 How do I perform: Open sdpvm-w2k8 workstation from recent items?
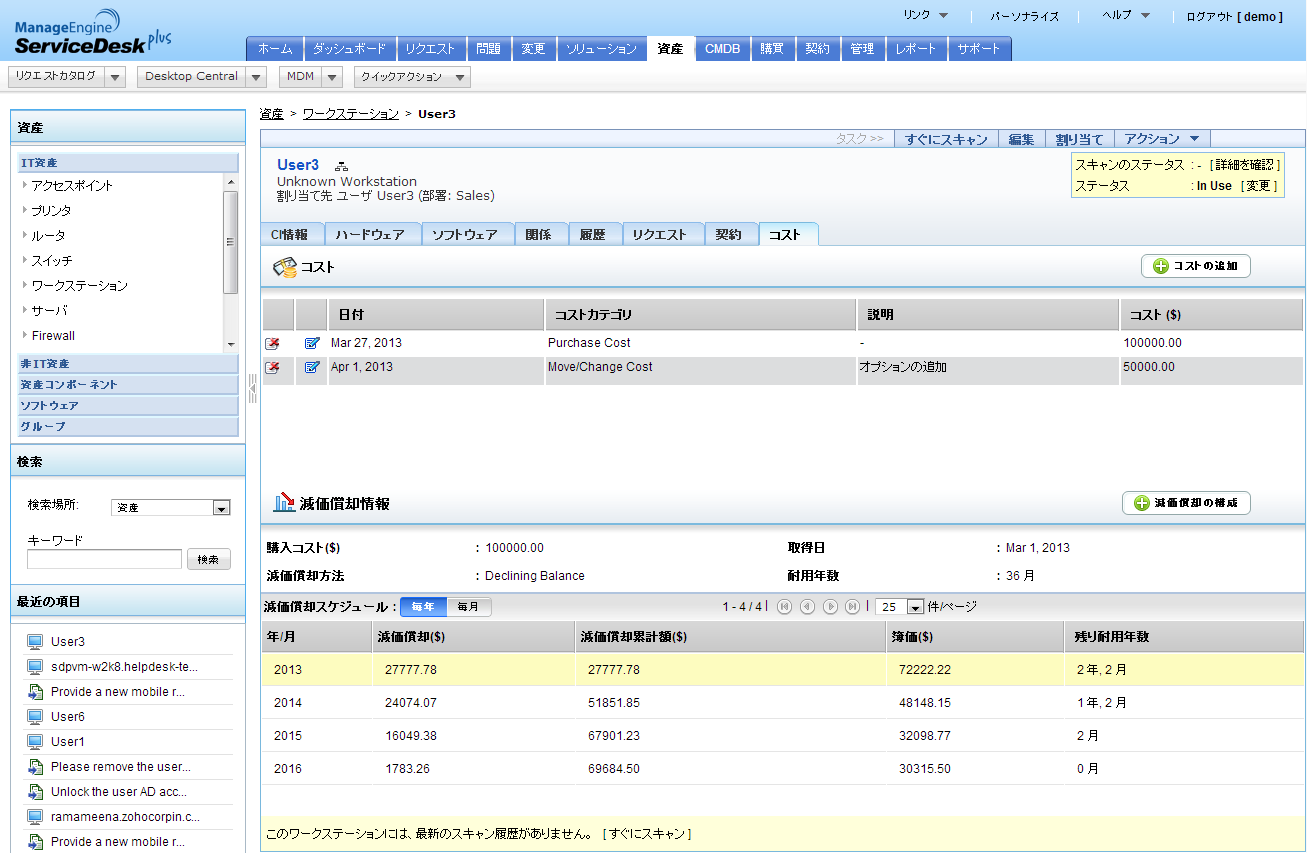click(x=124, y=667)
